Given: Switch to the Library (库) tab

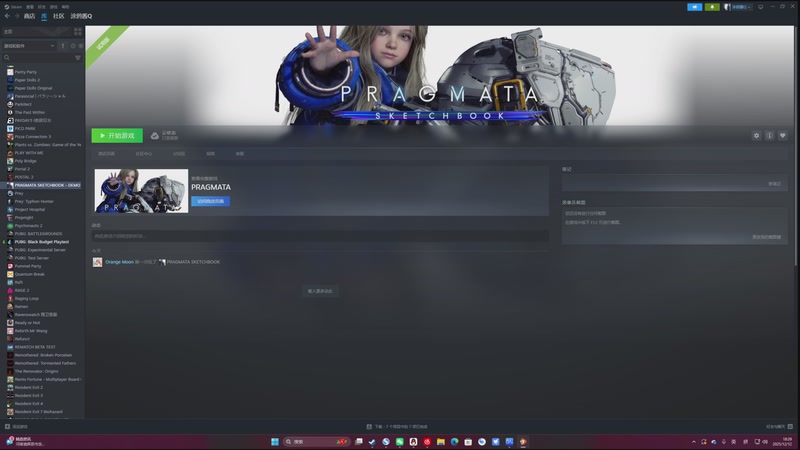Looking at the screenshot, I should pos(44,16).
